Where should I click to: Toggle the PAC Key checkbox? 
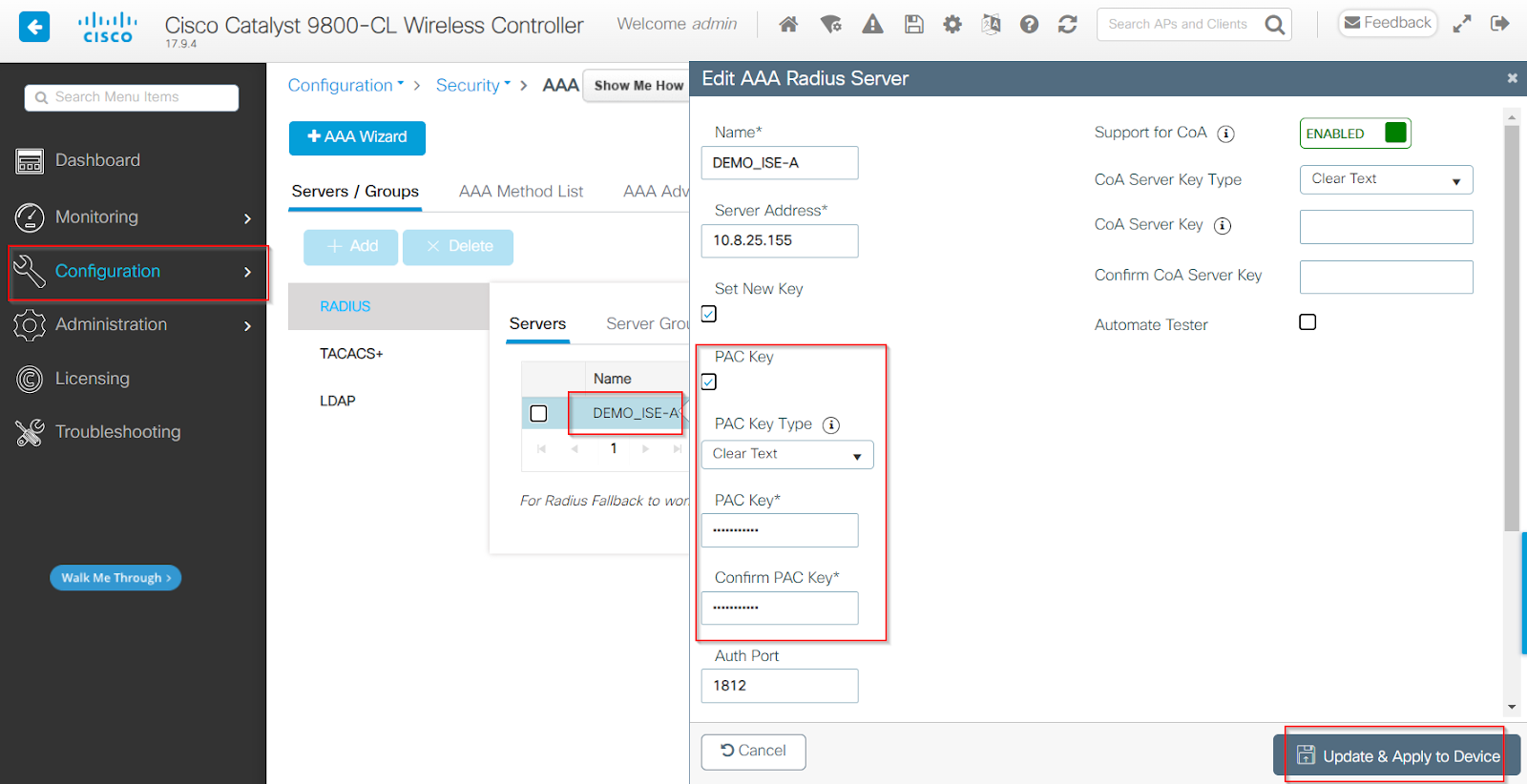coord(709,382)
